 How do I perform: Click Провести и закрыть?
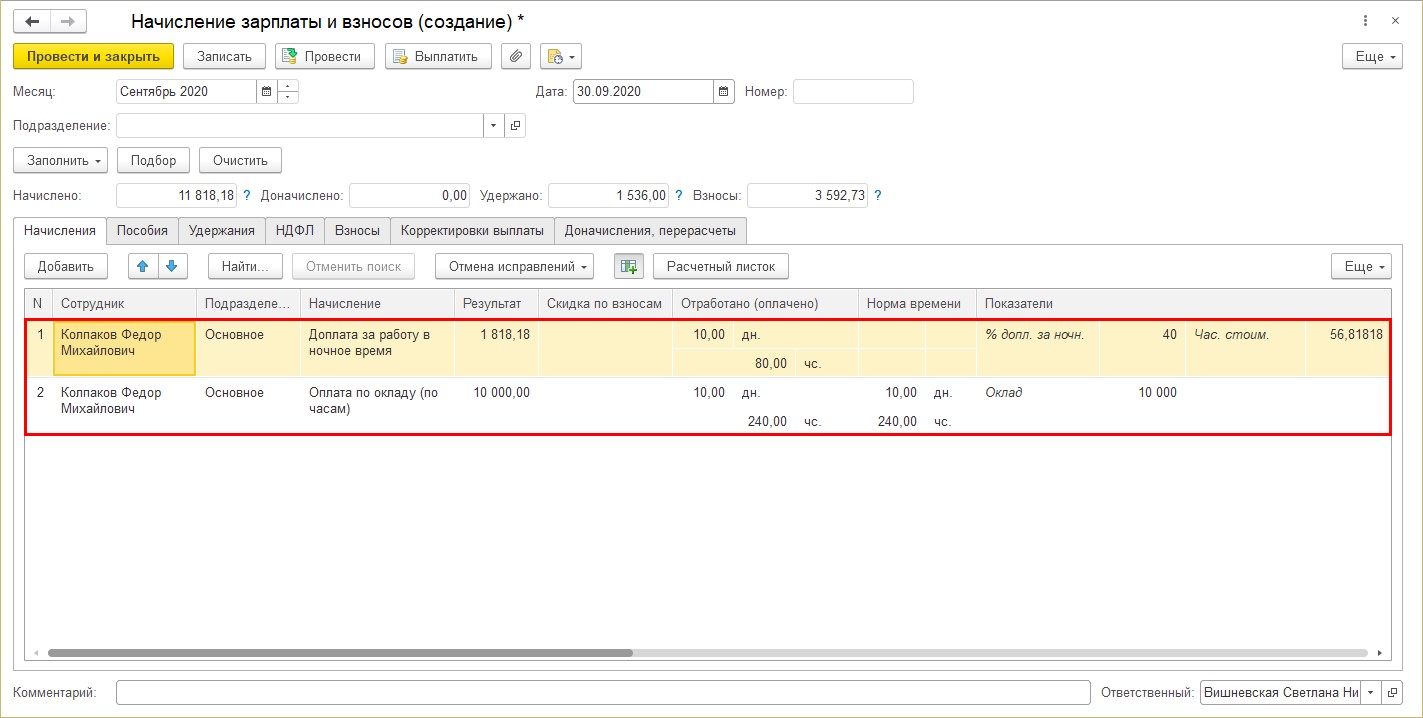click(x=93, y=56)
